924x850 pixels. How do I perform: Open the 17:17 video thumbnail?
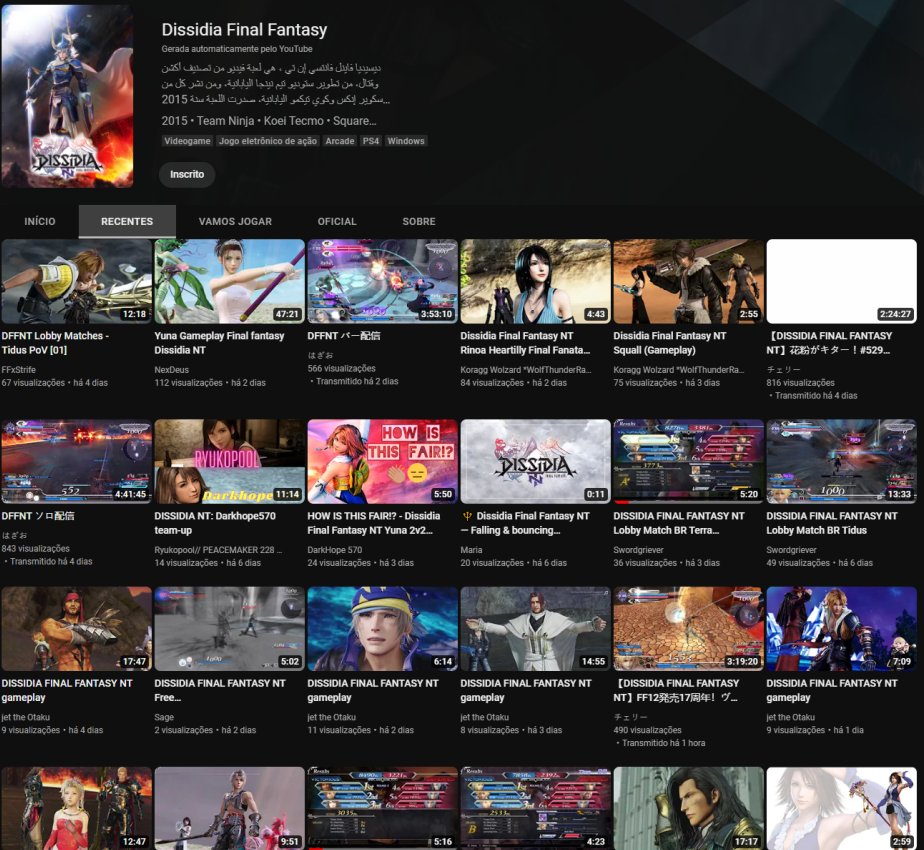click(688, 808)
